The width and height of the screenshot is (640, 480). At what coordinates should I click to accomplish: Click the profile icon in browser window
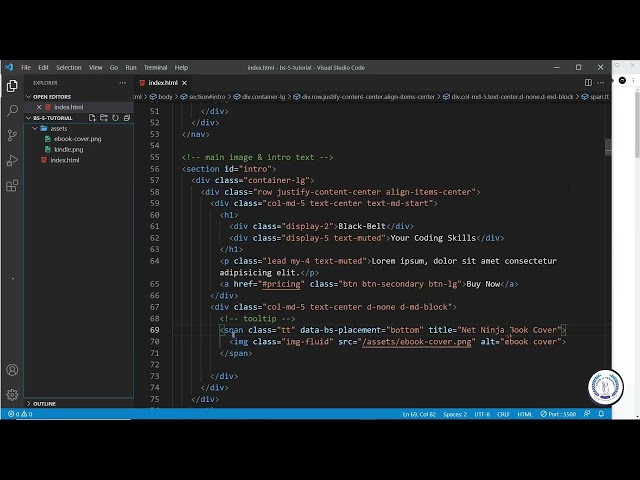pos(622,80)
